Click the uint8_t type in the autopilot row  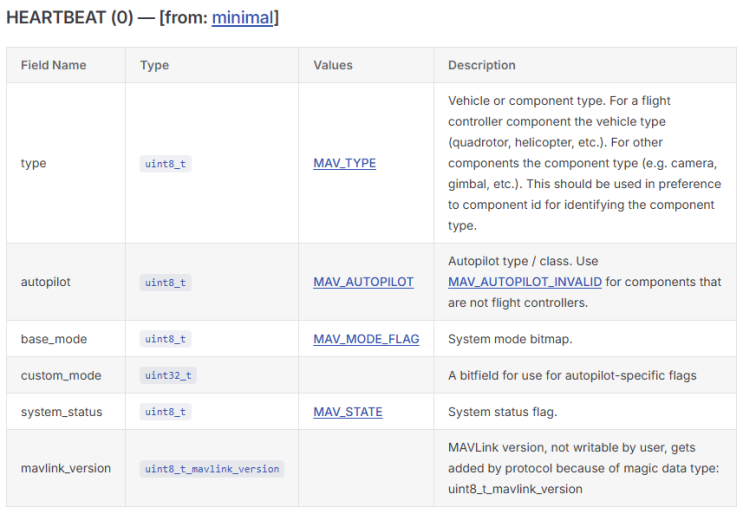(165, 282)
